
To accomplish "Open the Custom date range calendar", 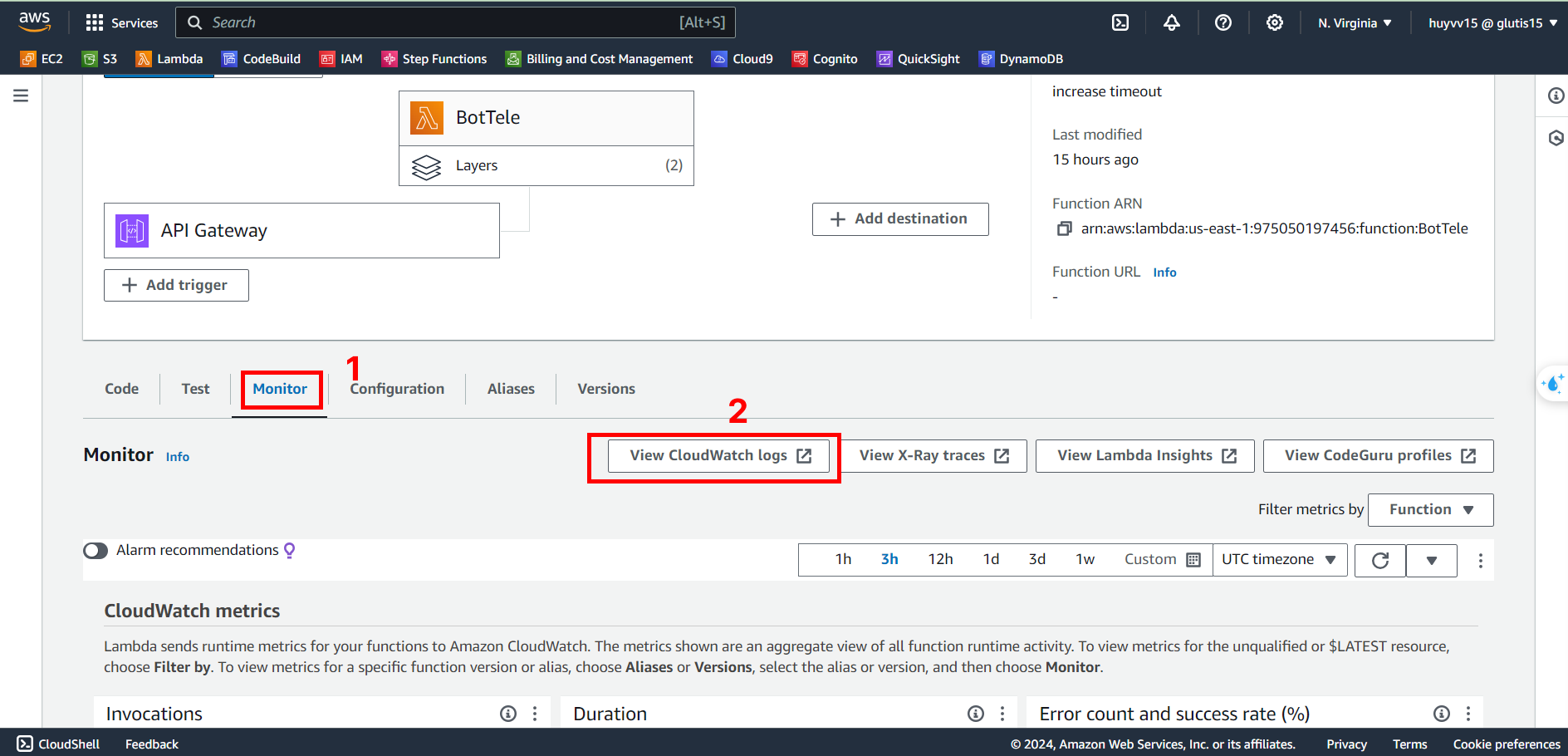I will click(x=1163, y=559).
